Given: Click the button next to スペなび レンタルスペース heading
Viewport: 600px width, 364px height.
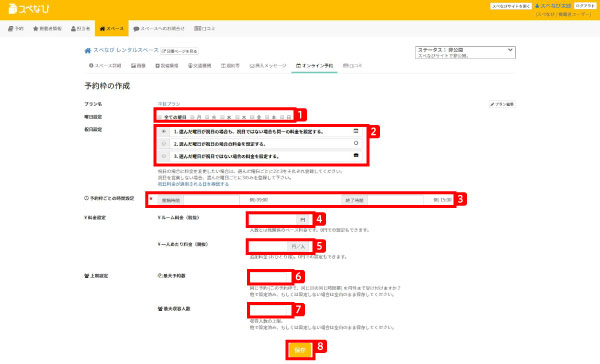Looking at the screenshot, I should coord(179,51).
